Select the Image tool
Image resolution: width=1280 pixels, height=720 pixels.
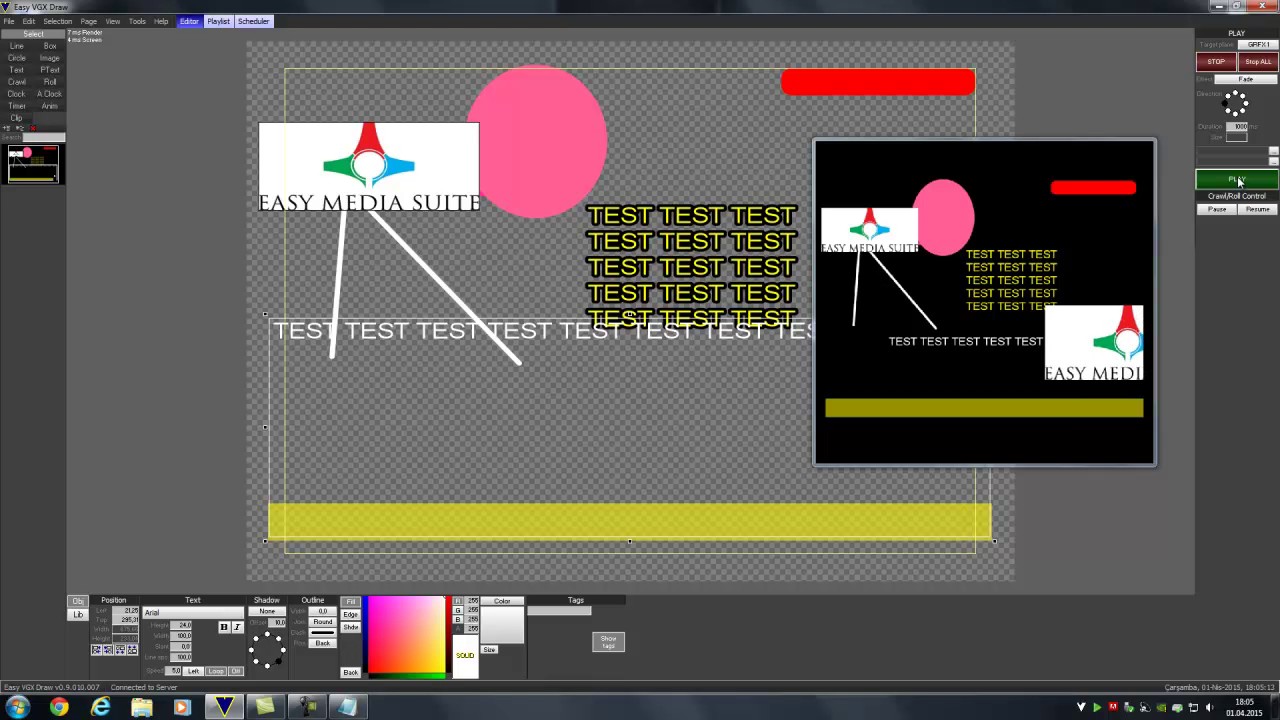50,58
